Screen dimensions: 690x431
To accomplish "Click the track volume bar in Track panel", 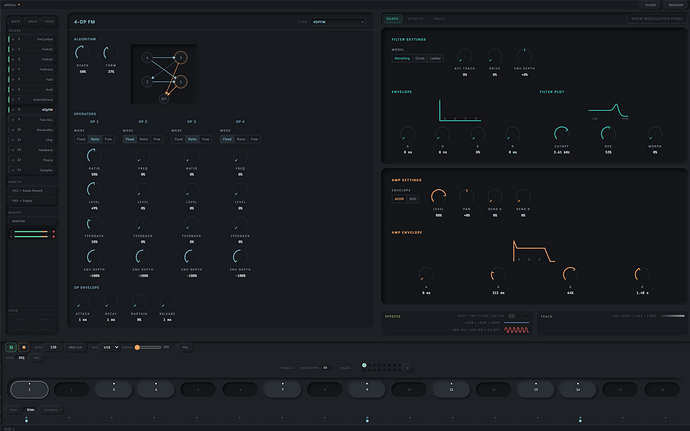I will click(673, 316).
